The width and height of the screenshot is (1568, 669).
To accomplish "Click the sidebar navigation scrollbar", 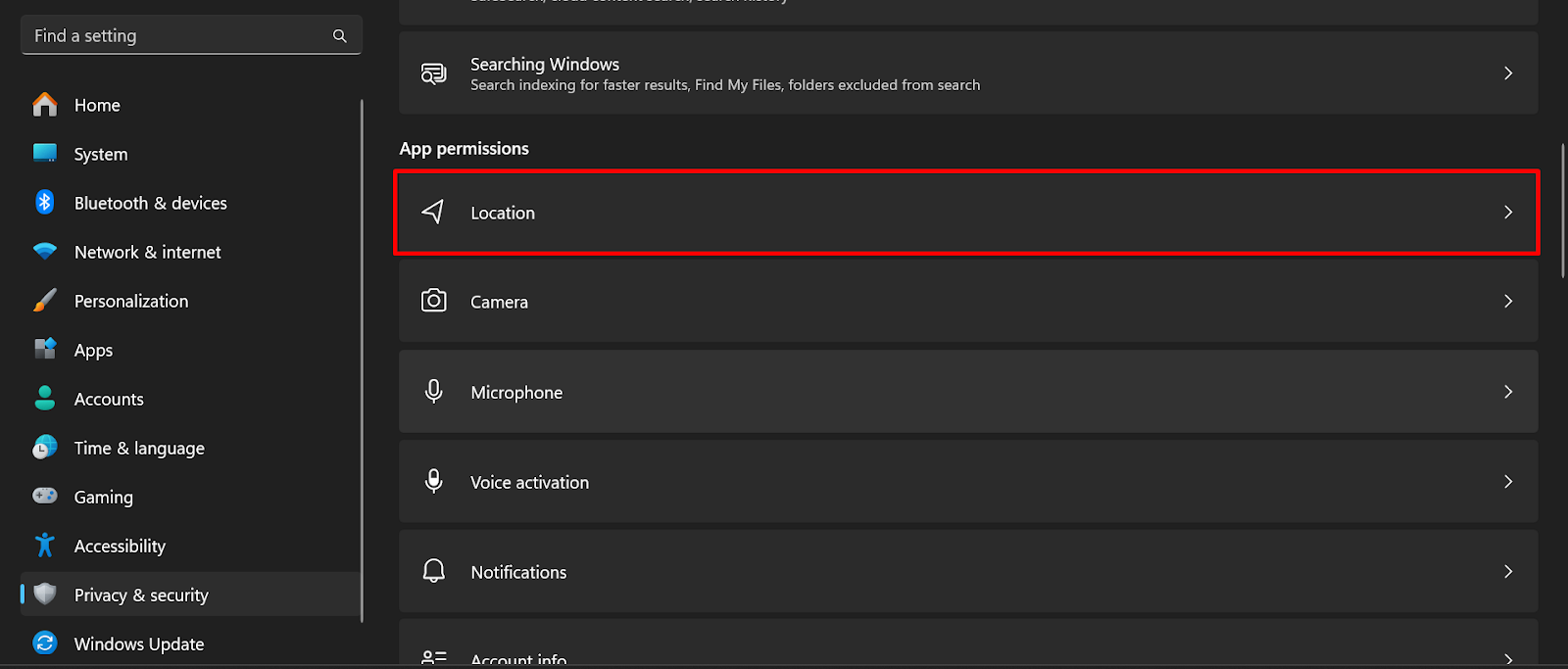I will click(362, 359).
